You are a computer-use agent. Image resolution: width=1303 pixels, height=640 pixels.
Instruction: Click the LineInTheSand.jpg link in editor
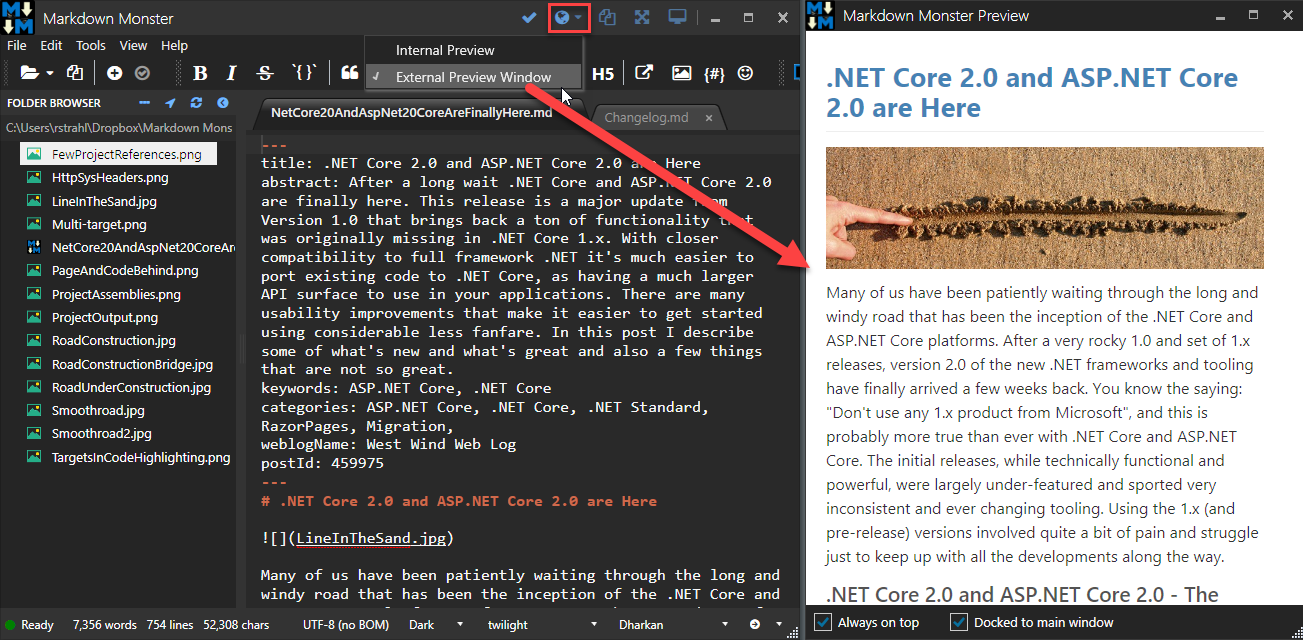pyautogui.click(x=369, y=538)
